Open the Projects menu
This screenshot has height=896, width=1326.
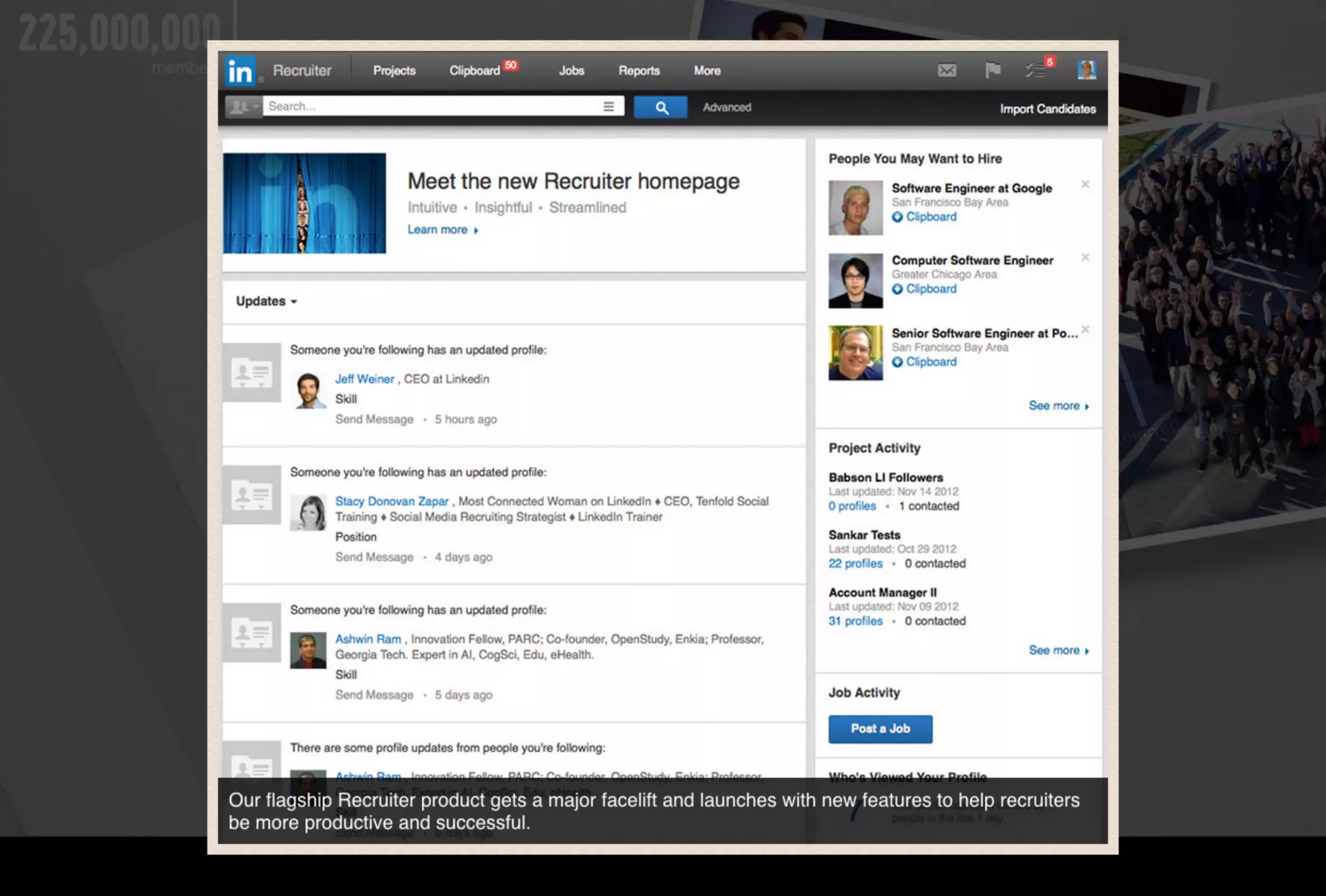coord(394,71)
